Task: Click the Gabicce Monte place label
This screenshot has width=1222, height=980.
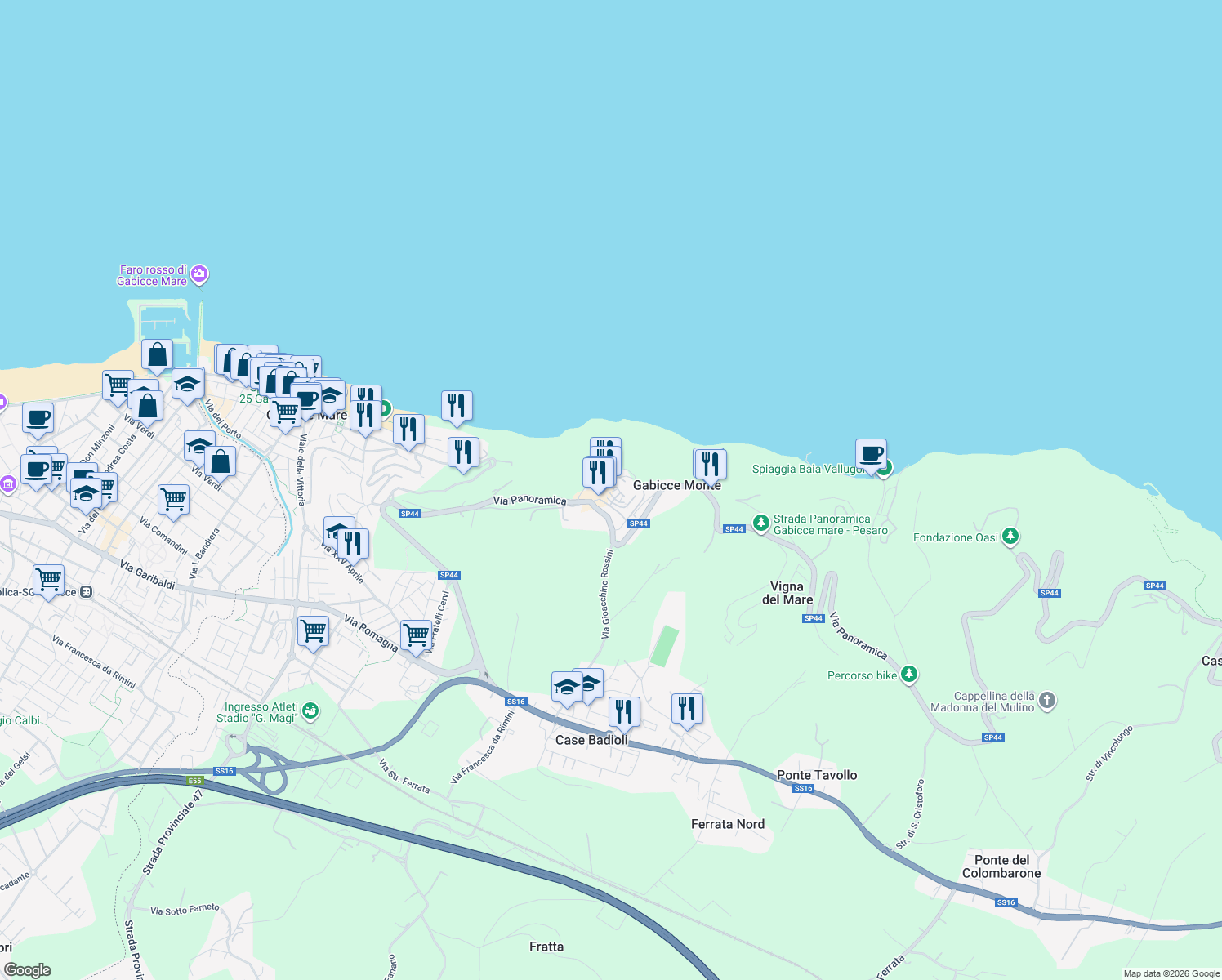Action: [677, 485]
